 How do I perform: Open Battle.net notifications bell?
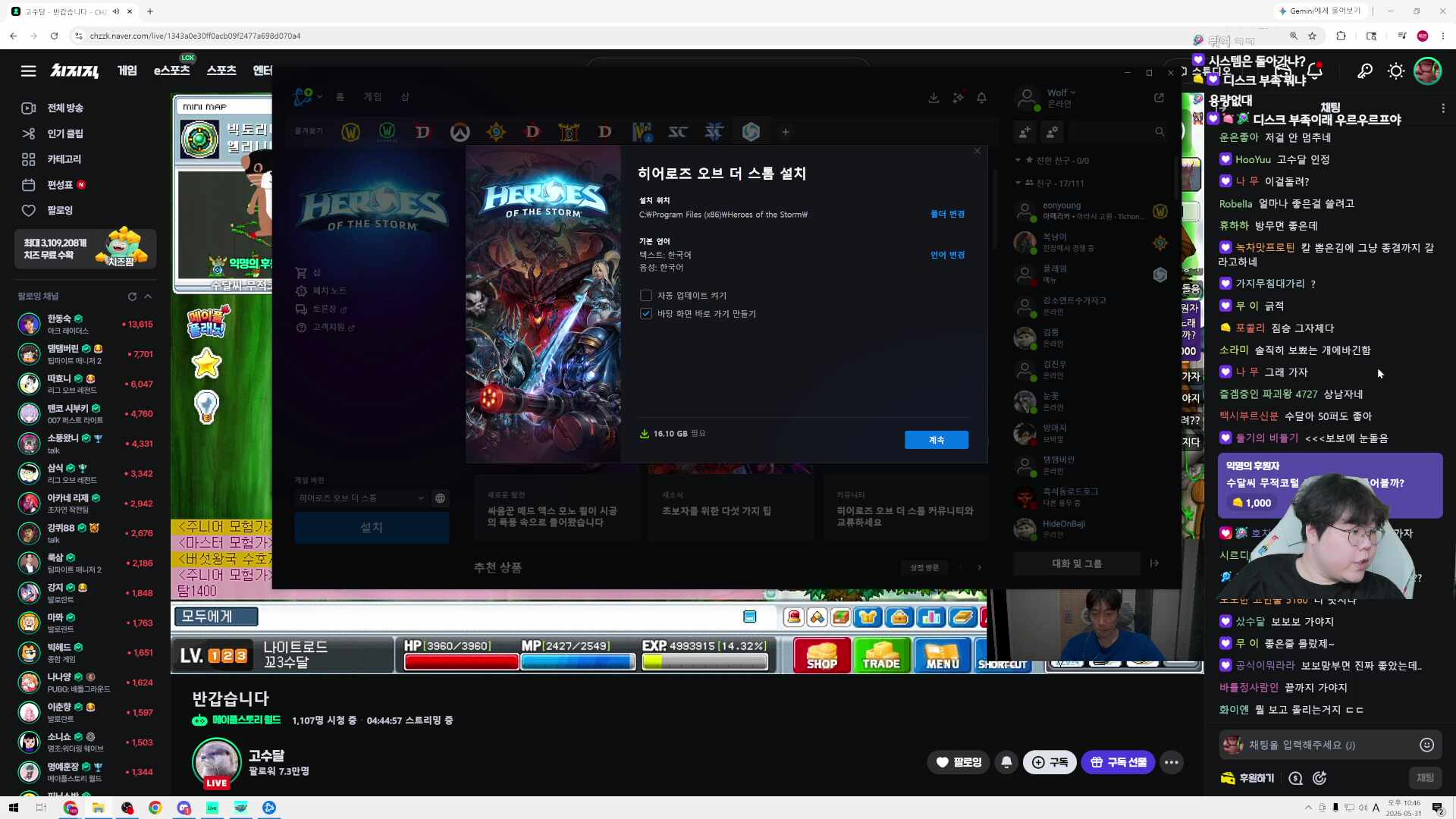tap(981, 98)
